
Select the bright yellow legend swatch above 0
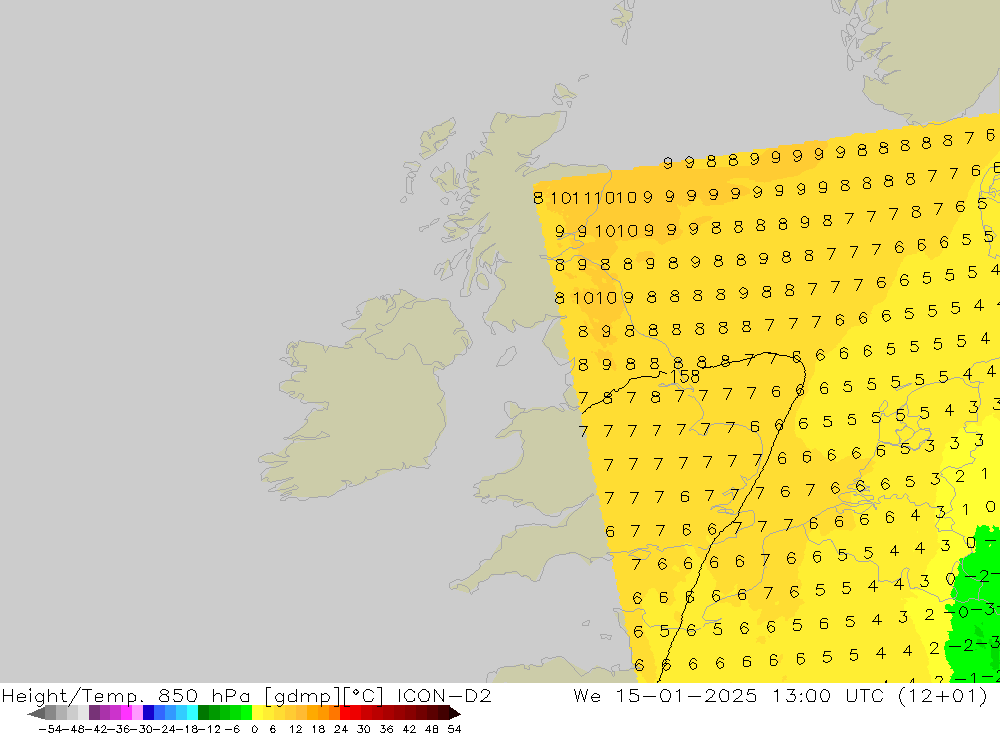257,713
